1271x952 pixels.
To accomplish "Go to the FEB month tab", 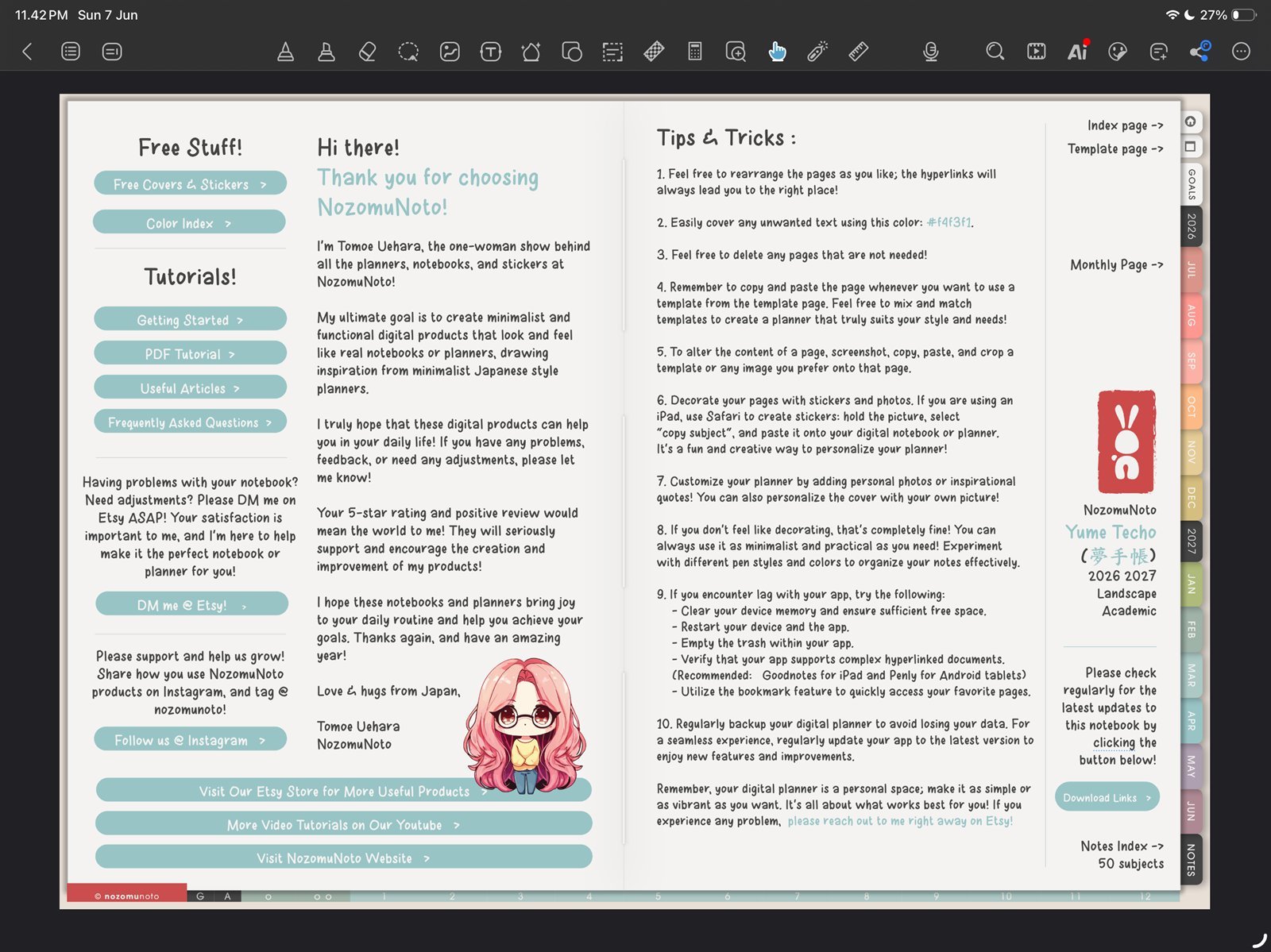I will point(1191,630).
